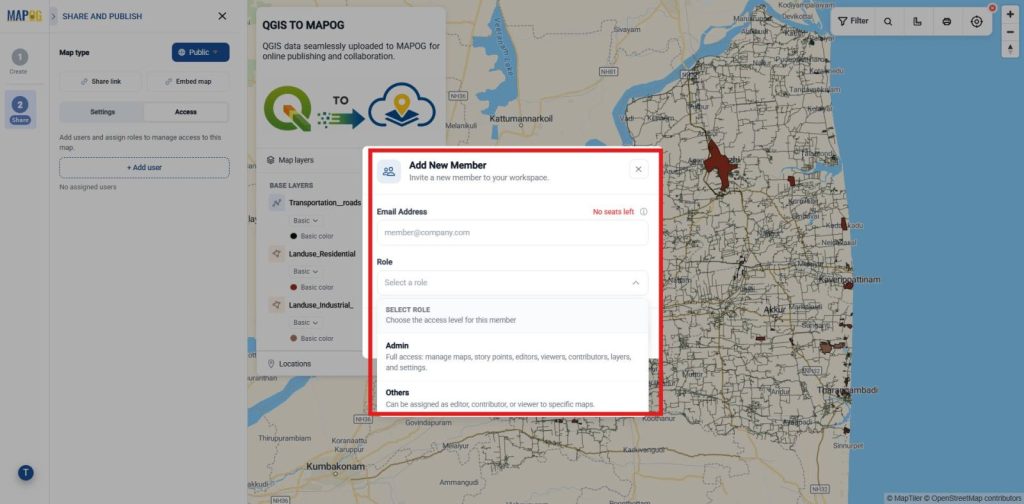Screen dimensions: 1024x504
Task: Click the Kumbakonam map label
Action: 336,467
